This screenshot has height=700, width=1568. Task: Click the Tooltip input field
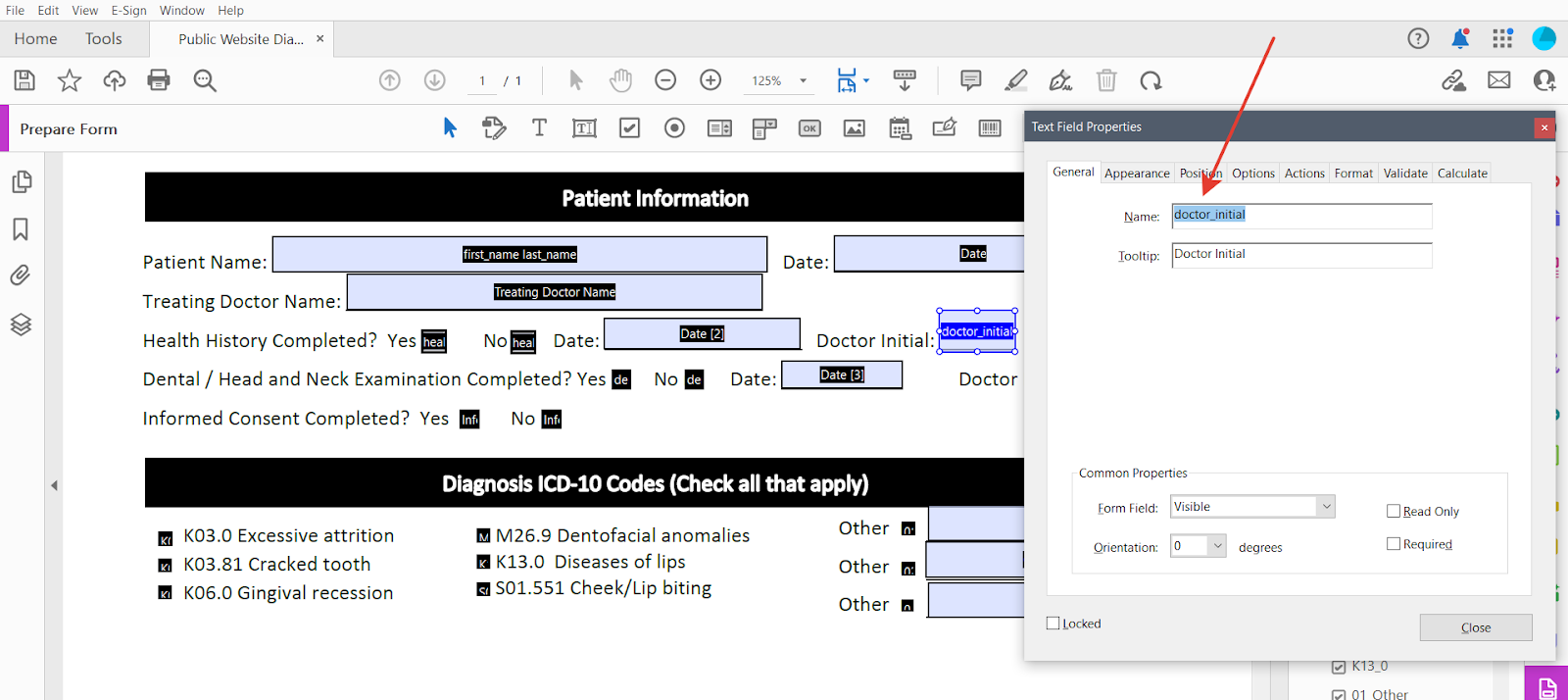[x=1301, y=255]
